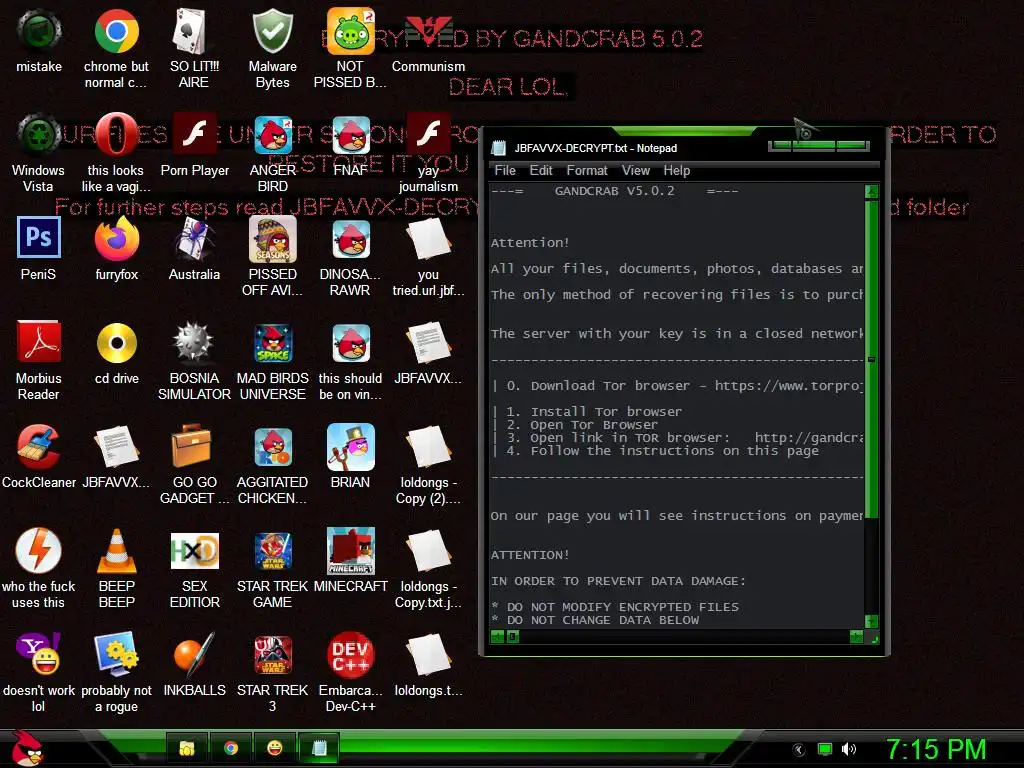Launch the 'BEEP BEEP' VLC cone icon
1024x768 pixels.
click(116, 551)
